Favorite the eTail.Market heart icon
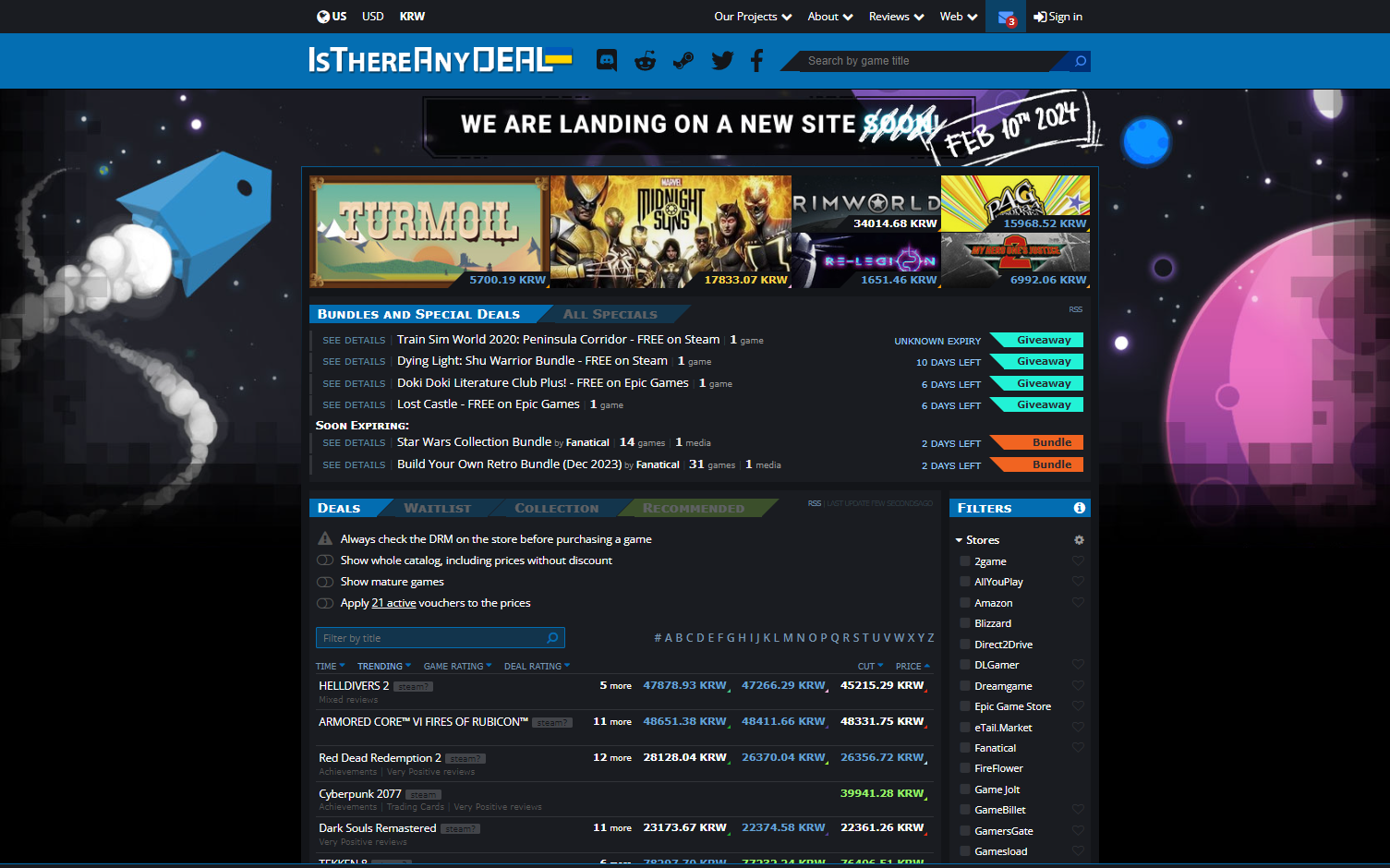 click(x=1078, y=728)
